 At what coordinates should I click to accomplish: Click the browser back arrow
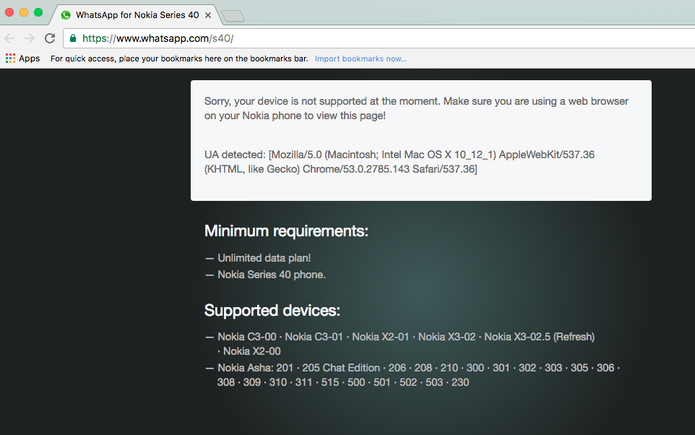(x=9, y=39)
